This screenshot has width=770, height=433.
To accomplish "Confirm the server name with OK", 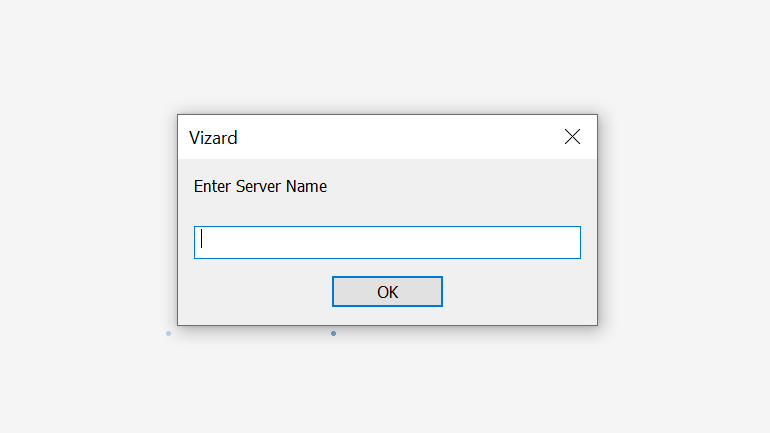I will [387, 292].
